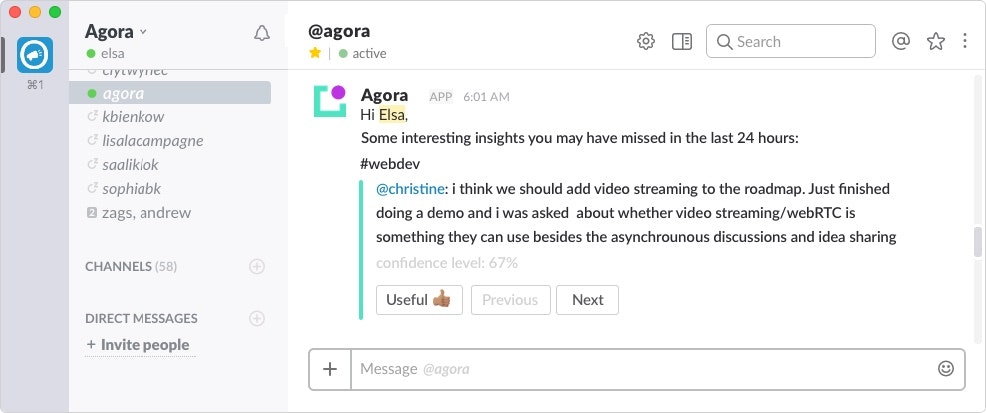Click the #webdev channel text
The width and height of the screenshot is (986, 413).
tap(390, 164)
